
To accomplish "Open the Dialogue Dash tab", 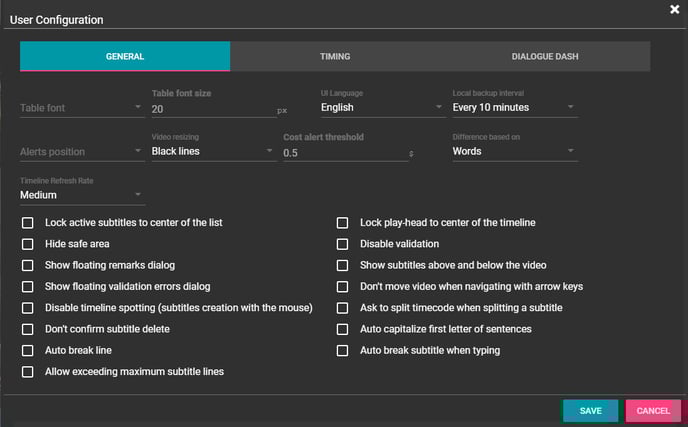I will pos(545,57).
